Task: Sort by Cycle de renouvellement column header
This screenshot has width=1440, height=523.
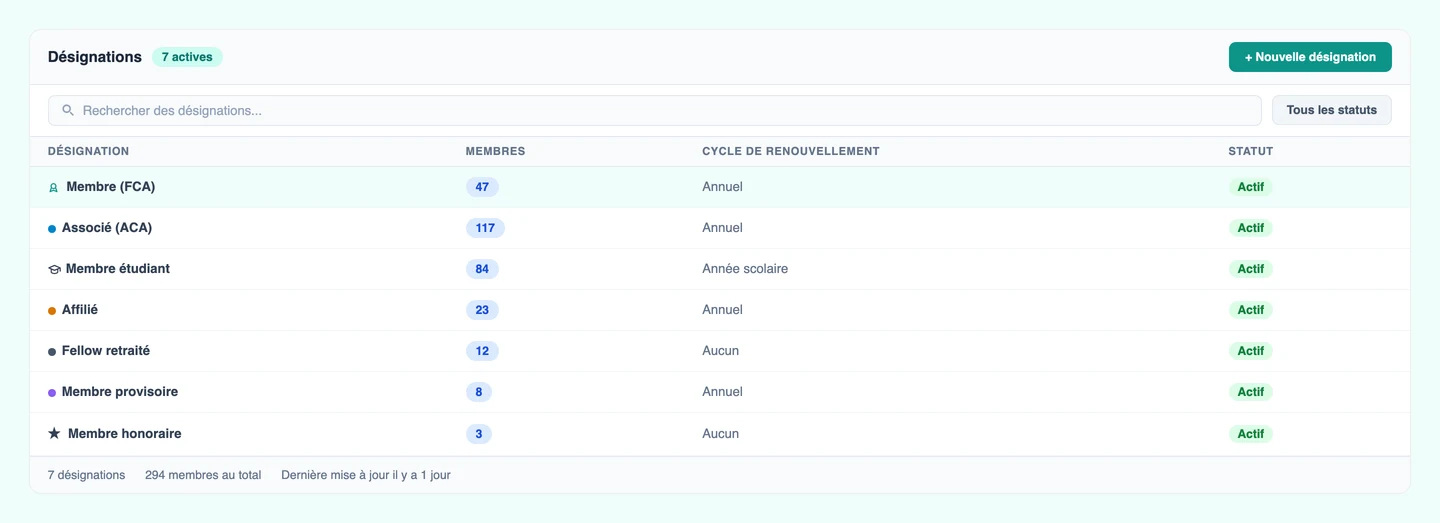Action: pyautogui.click(x=790, y=151)
